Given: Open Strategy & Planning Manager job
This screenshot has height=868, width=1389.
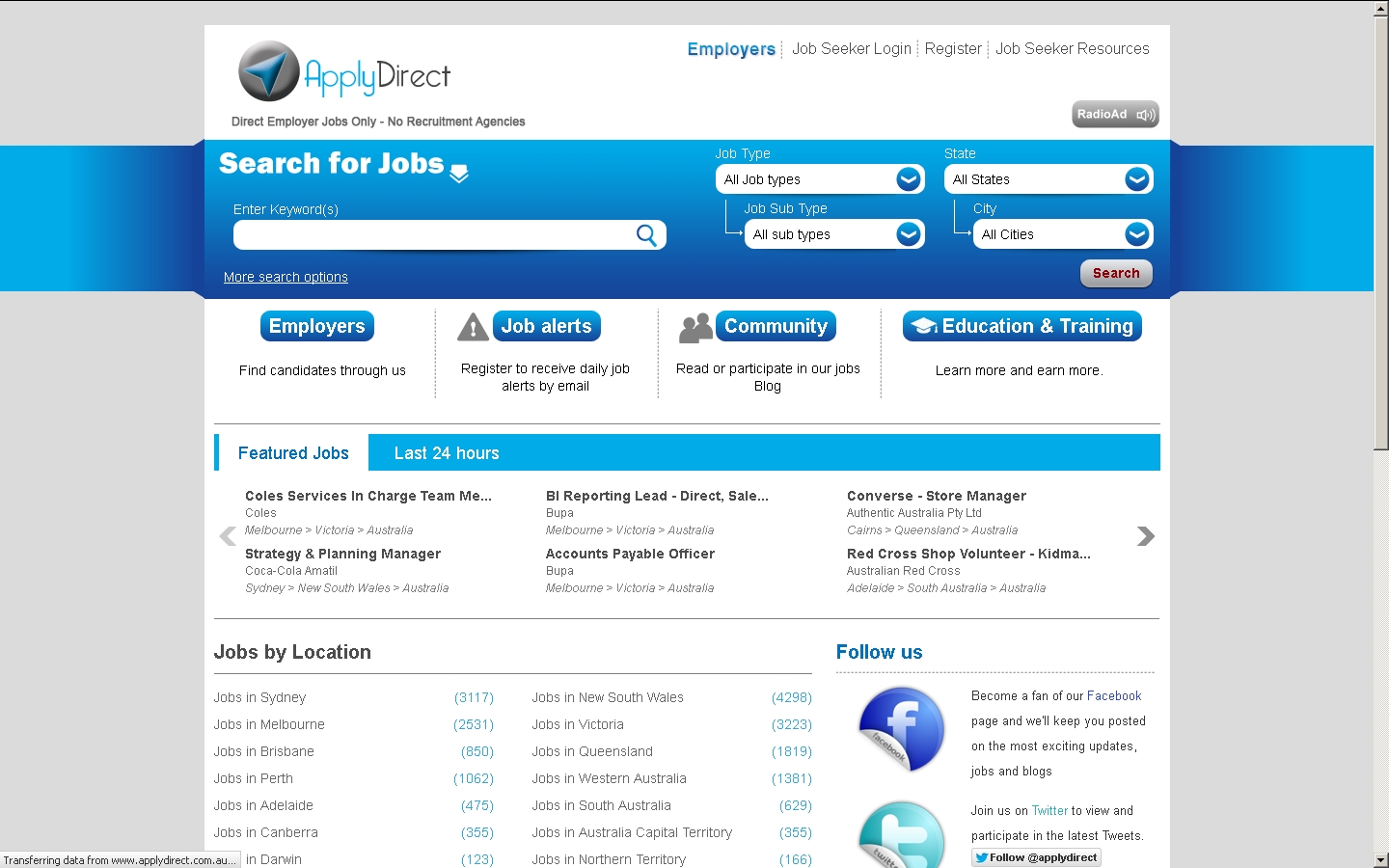Looking at the screenshot, I should [x=342, y=554].
